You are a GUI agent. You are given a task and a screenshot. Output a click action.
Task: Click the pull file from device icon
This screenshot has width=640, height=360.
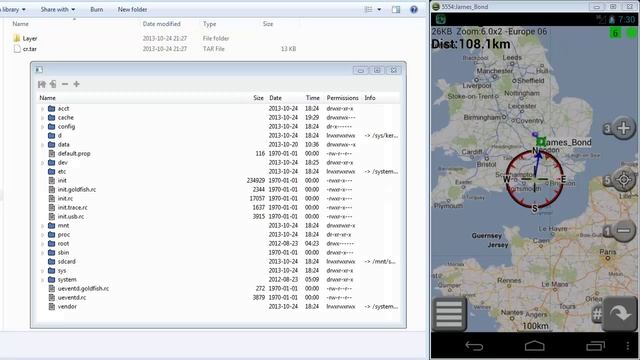tap(42, 84)
